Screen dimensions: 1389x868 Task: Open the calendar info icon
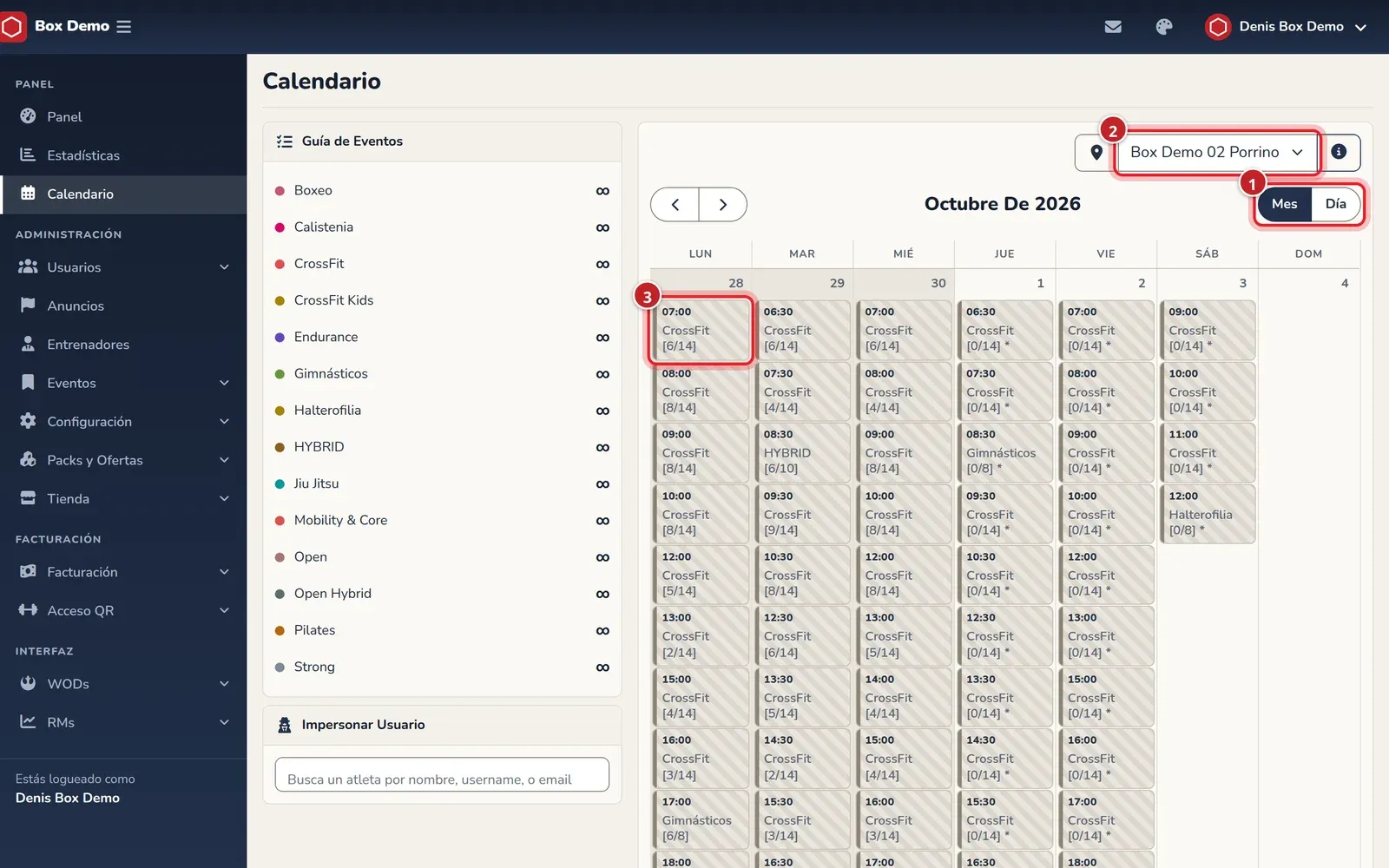click(x=1340, y=152)
